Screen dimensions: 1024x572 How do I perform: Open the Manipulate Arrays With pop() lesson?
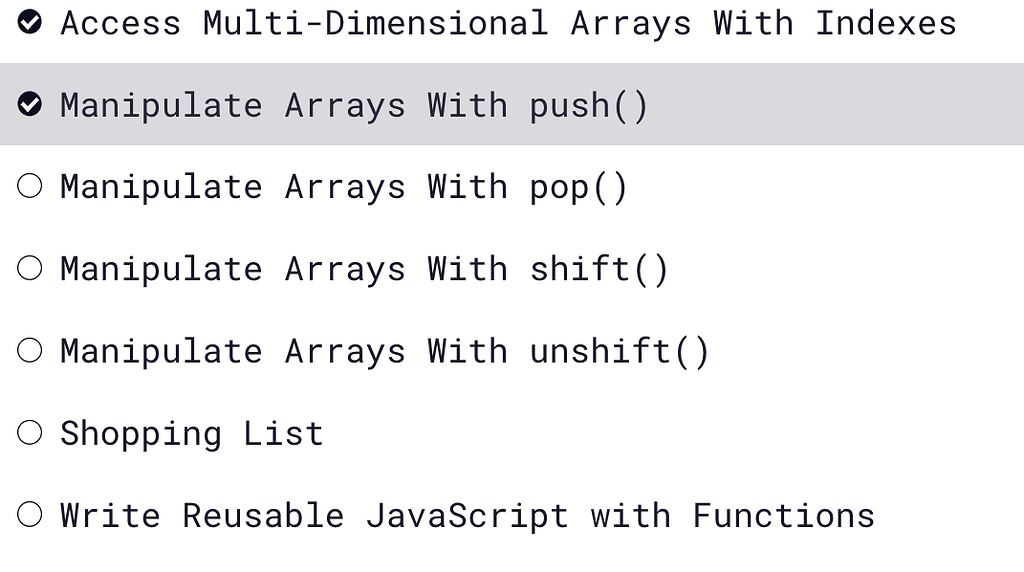pyautogui.click(x=344, y=188)
